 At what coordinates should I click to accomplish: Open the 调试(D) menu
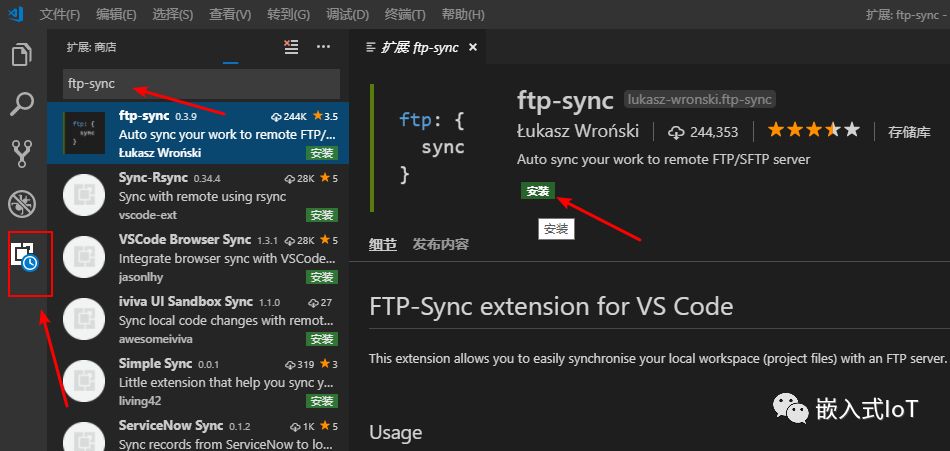[x=347, y=15]
